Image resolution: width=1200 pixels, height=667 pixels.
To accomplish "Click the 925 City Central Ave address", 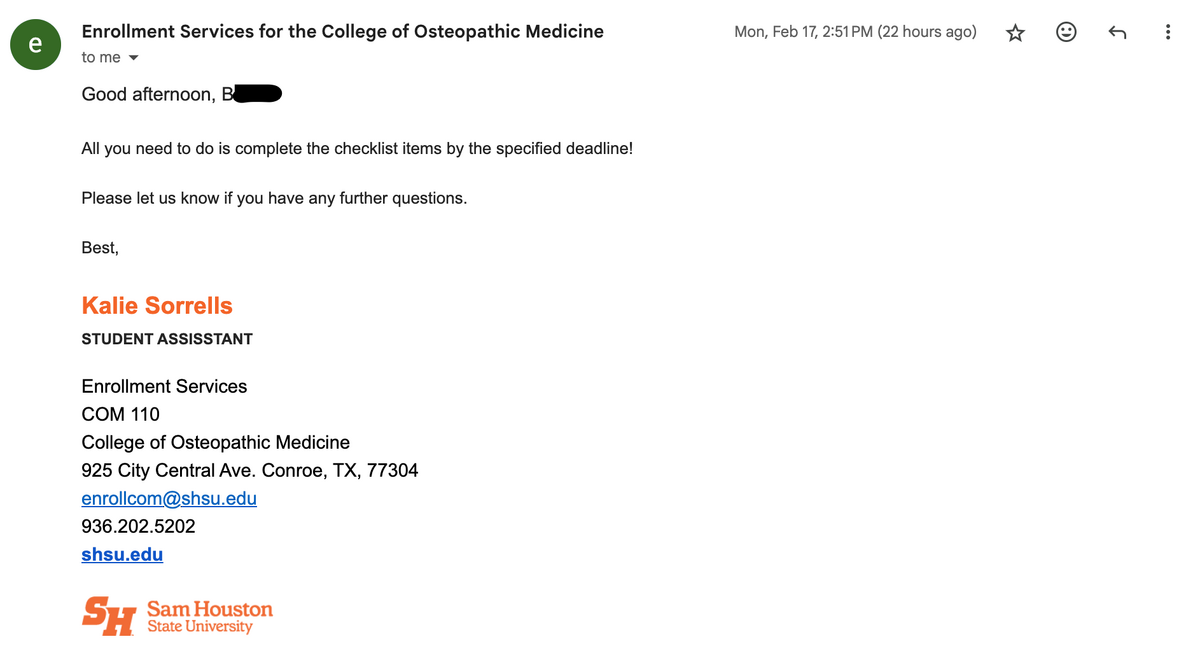I will [x=249, y=470].
